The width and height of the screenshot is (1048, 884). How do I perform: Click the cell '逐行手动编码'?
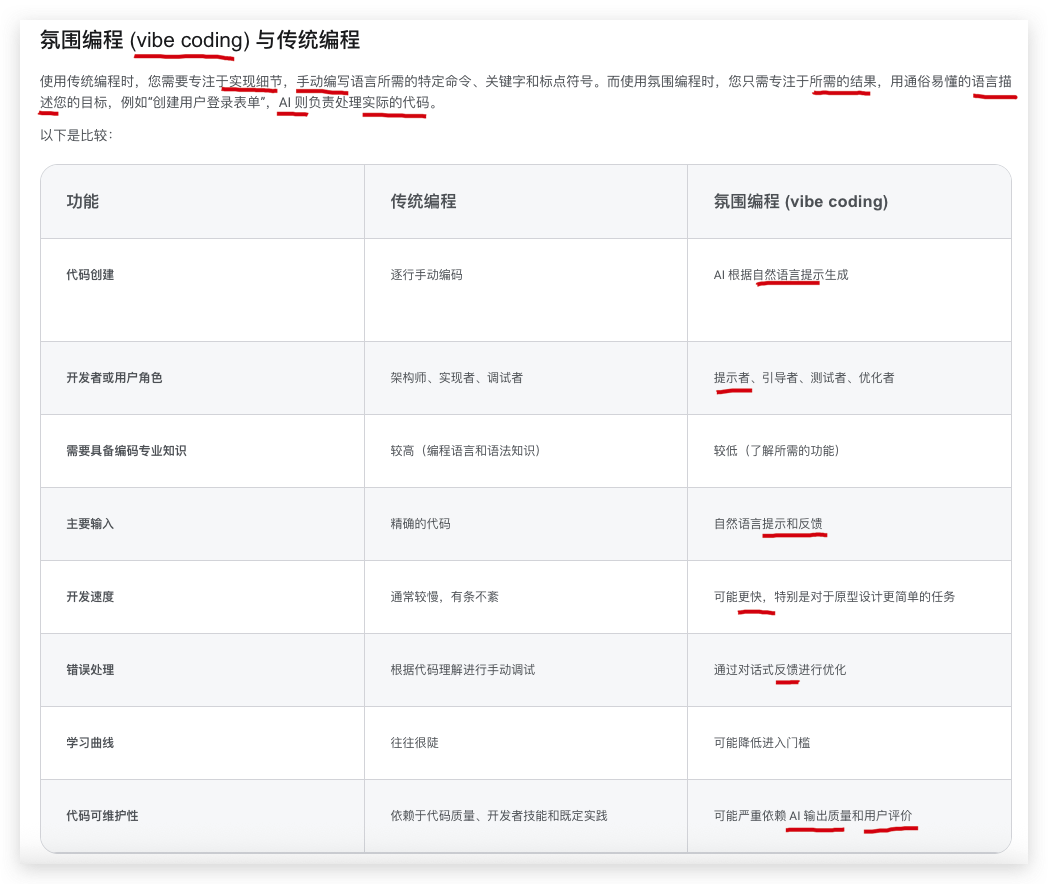pos(426,275)
